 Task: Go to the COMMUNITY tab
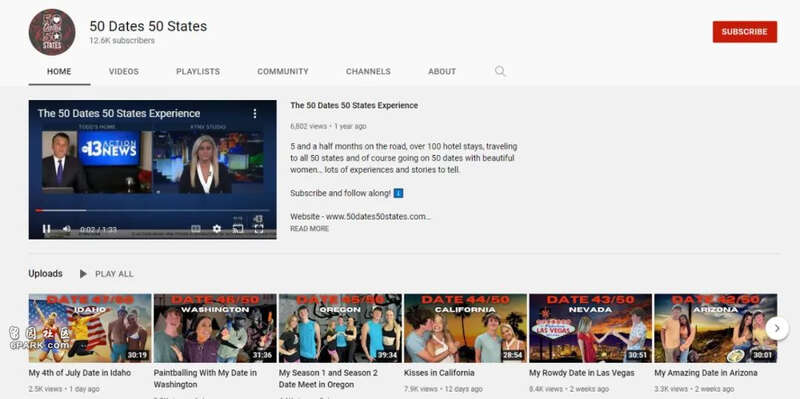(x=283, y=71)
